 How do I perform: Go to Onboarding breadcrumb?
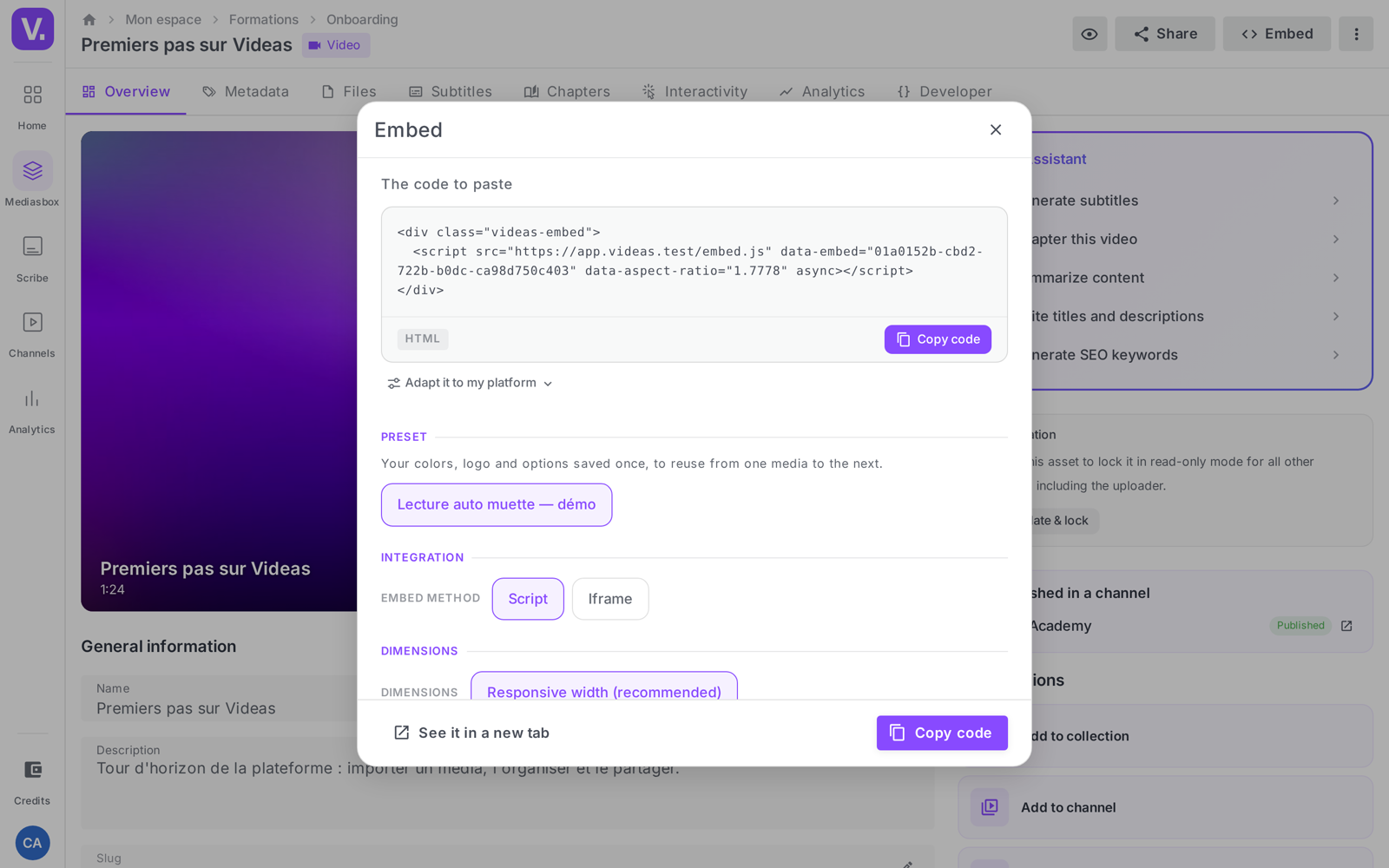362,19
